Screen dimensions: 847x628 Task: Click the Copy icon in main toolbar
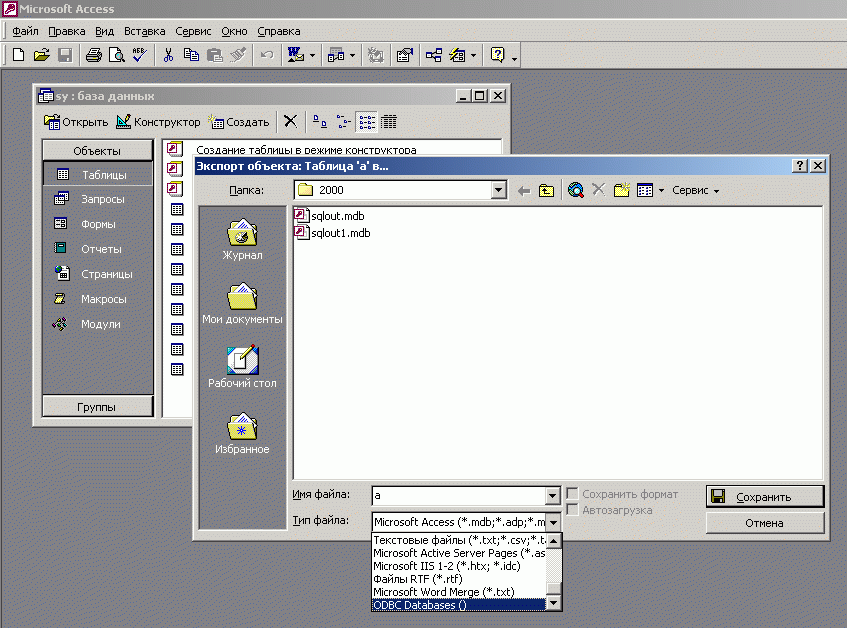coord(191,55)
